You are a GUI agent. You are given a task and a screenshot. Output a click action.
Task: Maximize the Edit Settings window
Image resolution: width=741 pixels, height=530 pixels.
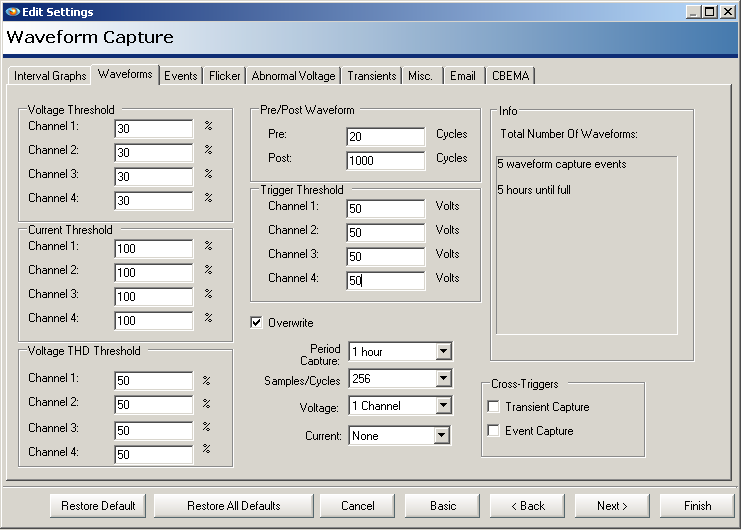710,12
